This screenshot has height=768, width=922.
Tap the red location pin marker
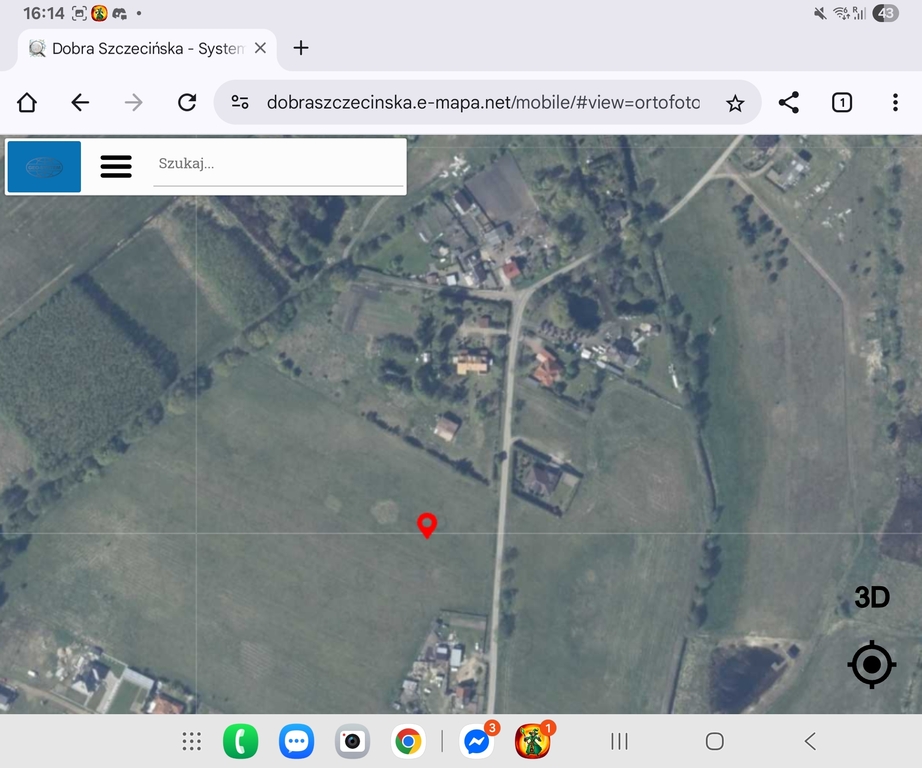coord(427,524)
